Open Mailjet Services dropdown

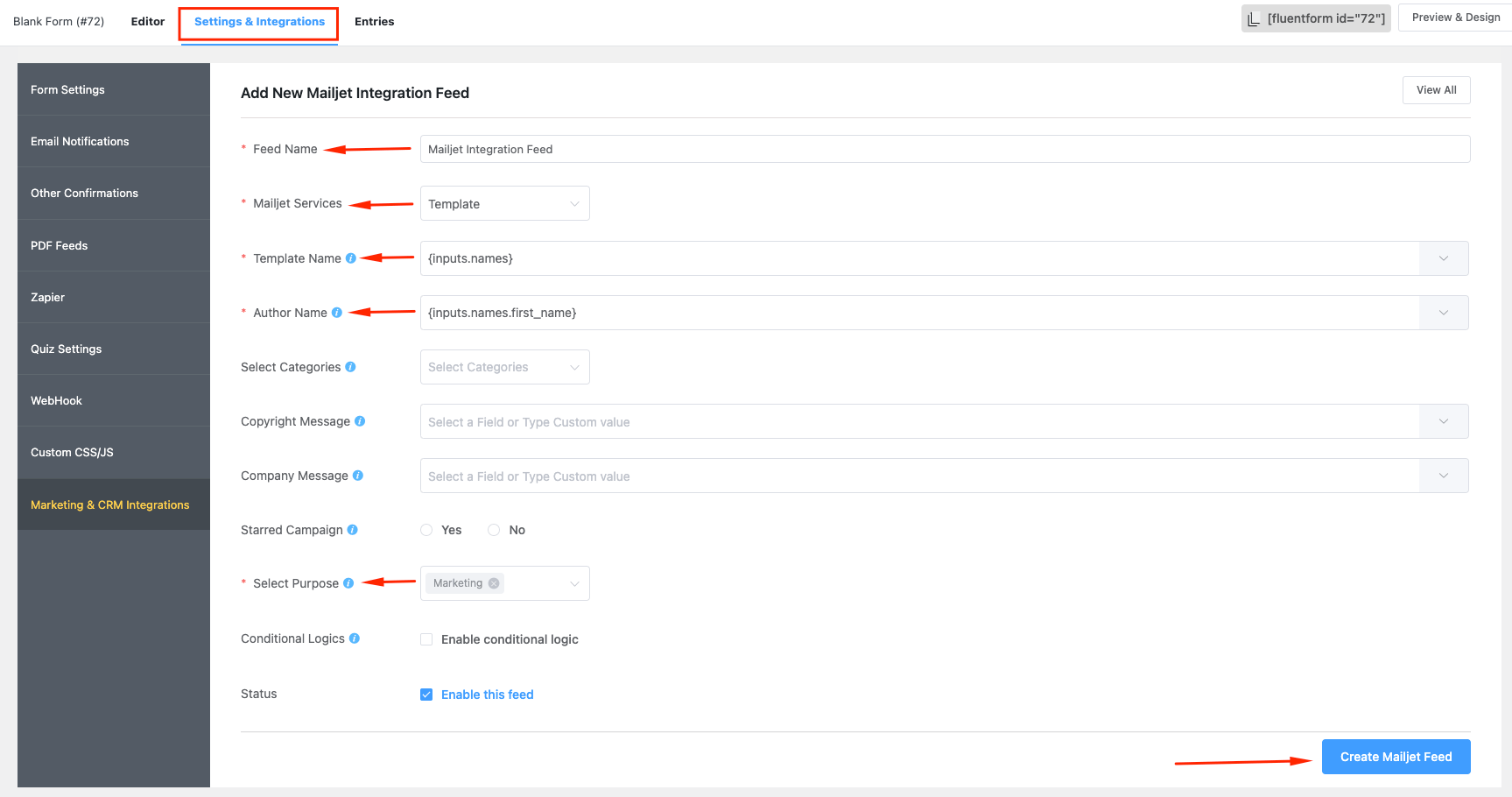tap(504, 204)
